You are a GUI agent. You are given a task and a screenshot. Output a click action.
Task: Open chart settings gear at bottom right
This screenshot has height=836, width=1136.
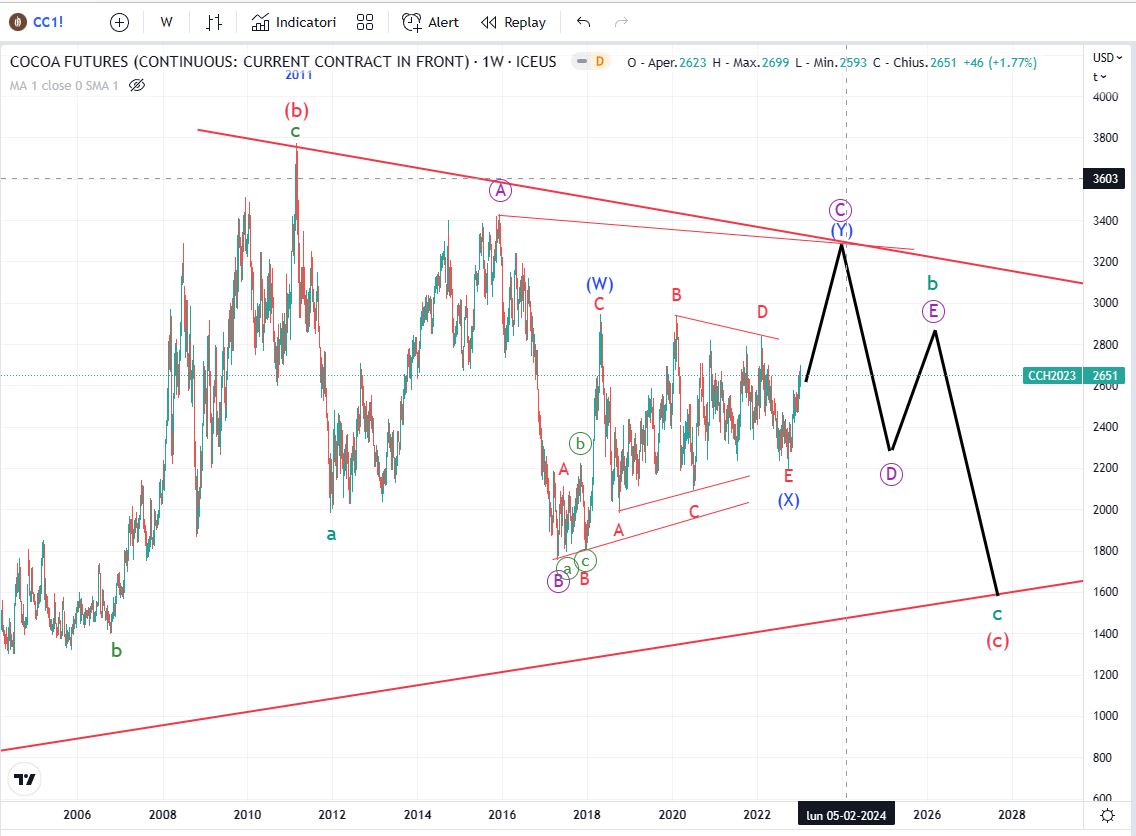(x=1108, y=816)
